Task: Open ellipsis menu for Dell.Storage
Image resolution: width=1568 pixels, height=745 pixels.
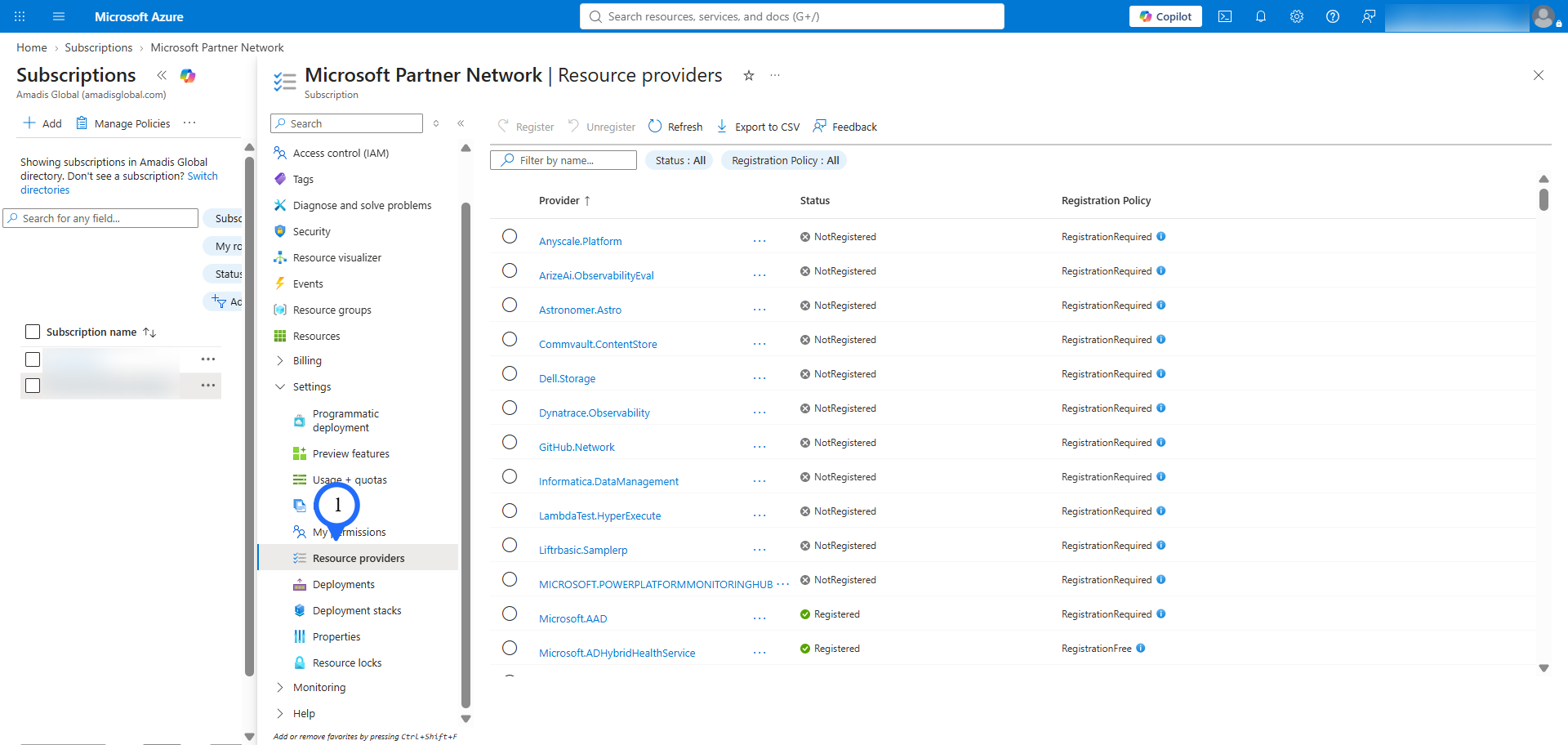Action: click(759, 378)
